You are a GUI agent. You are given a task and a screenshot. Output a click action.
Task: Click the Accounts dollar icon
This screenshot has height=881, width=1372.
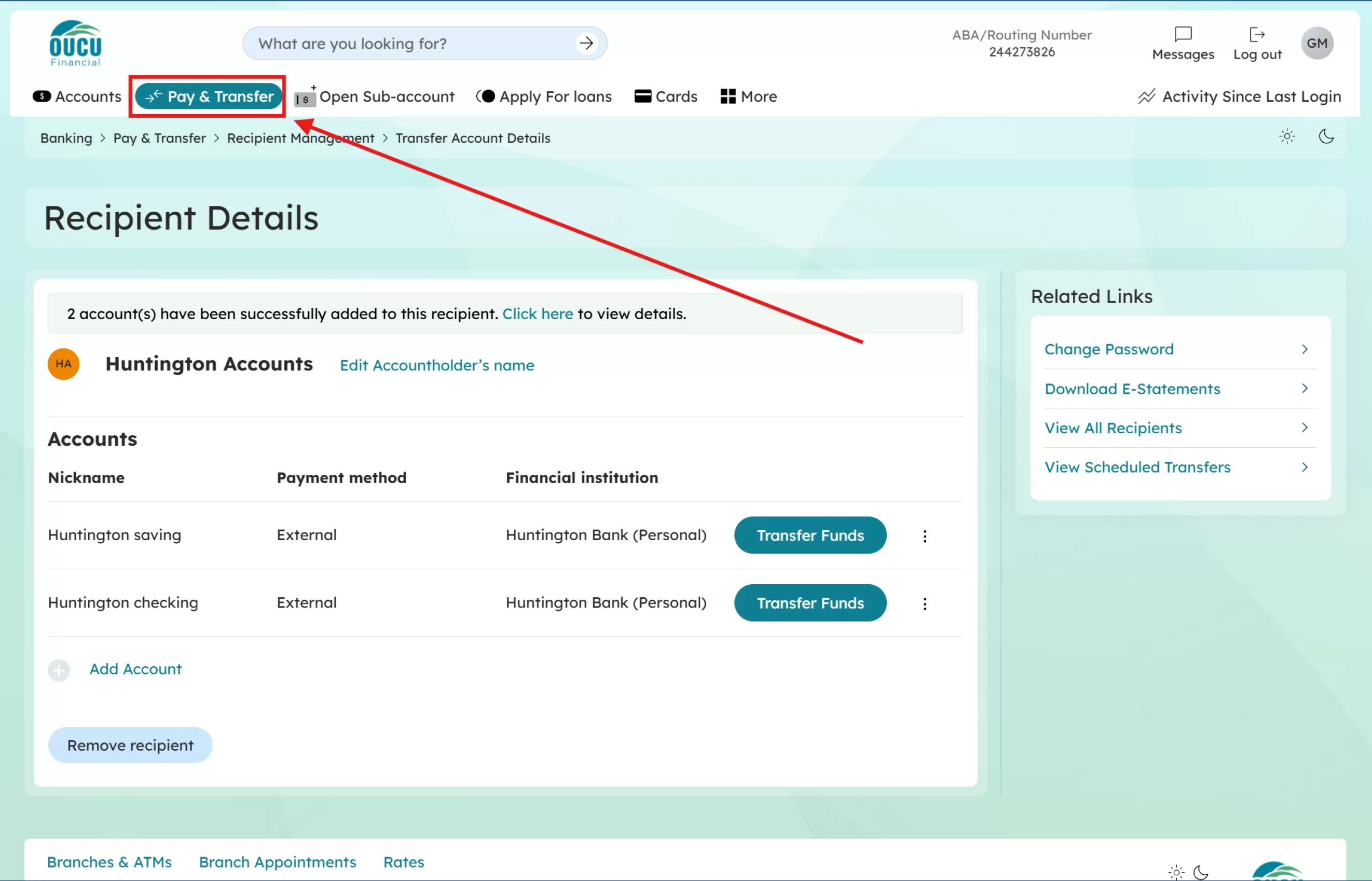coord(42,96)
